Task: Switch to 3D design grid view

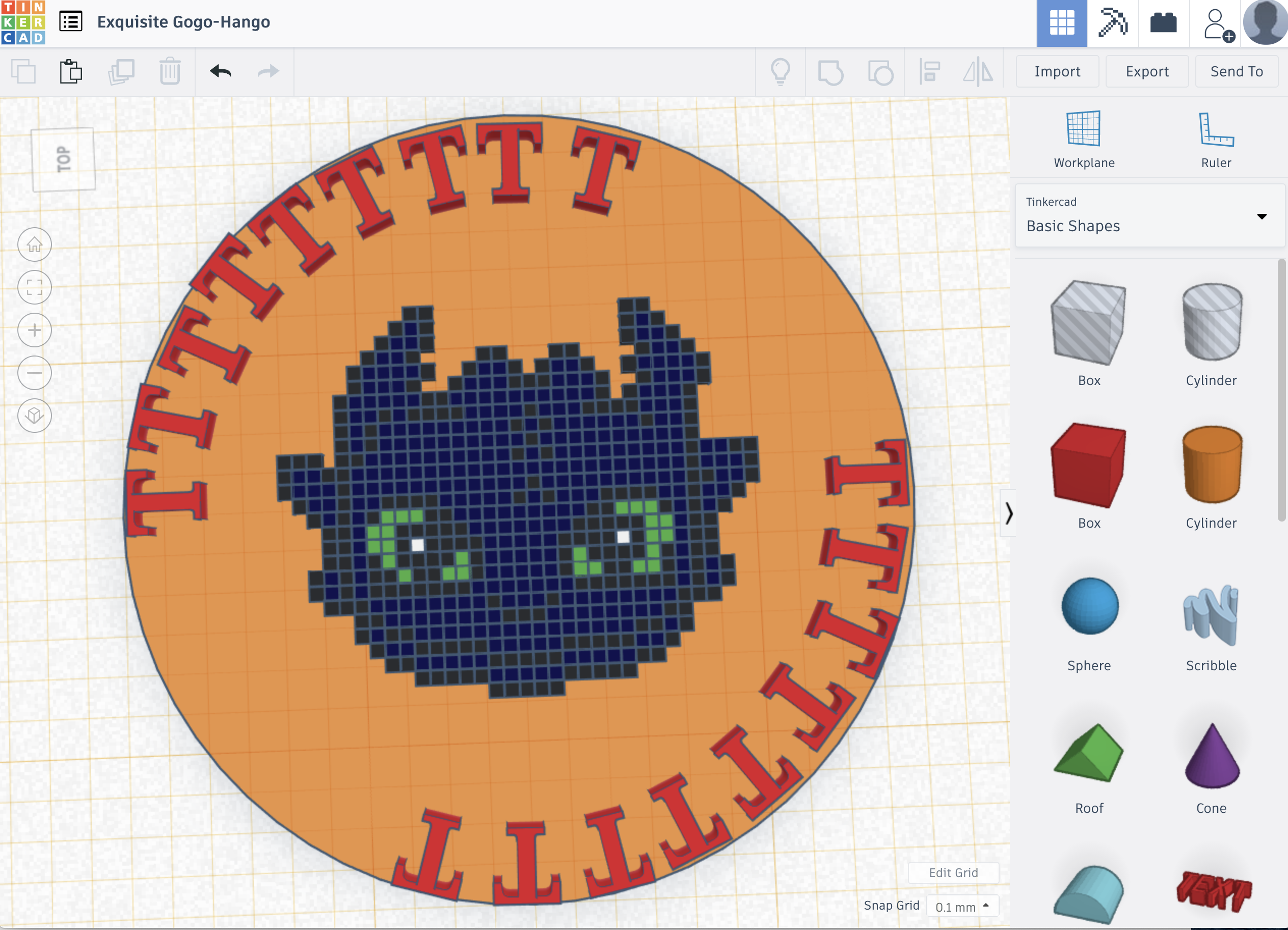Action: coord(1061,23)
